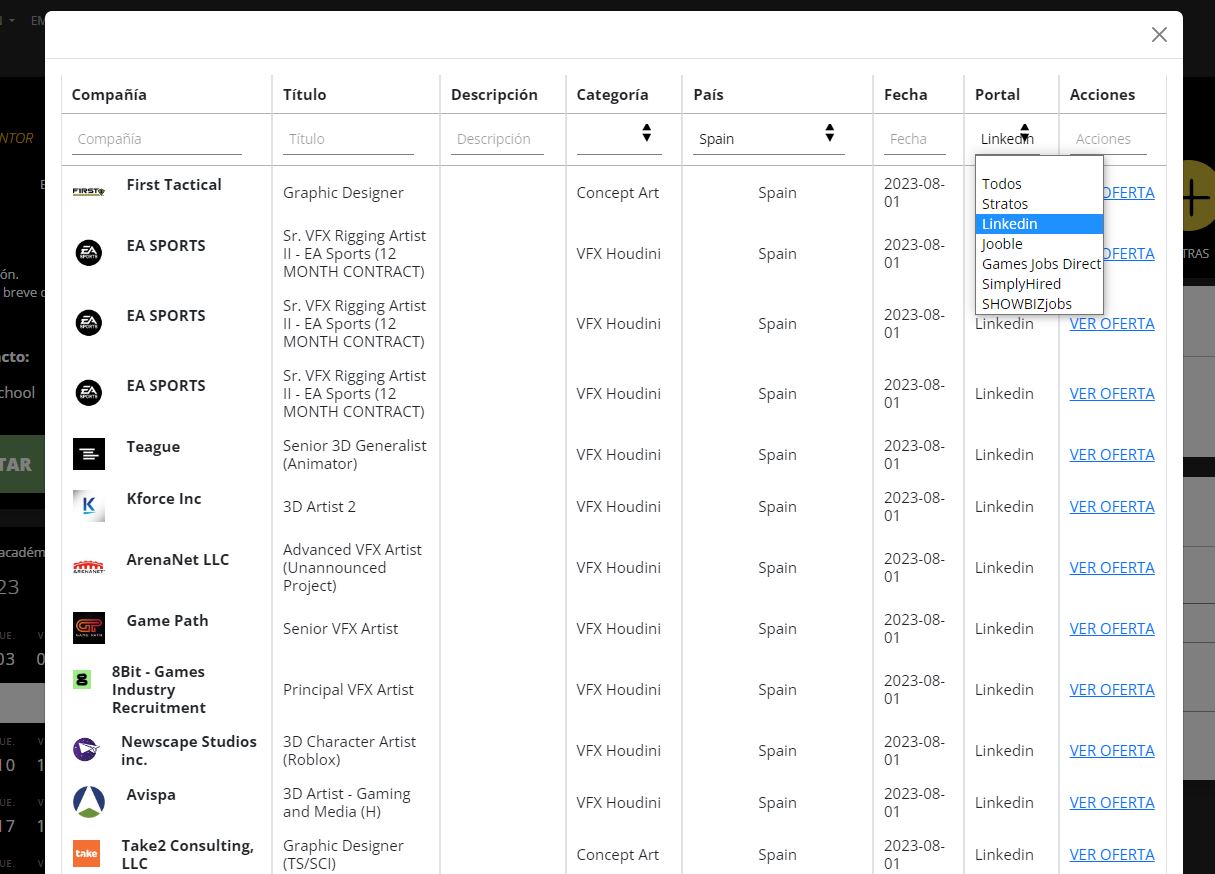Viewport: 1215px width, 874px height.
Task: Click the 3D Artist 2 job title
Action: click(319, 506)
